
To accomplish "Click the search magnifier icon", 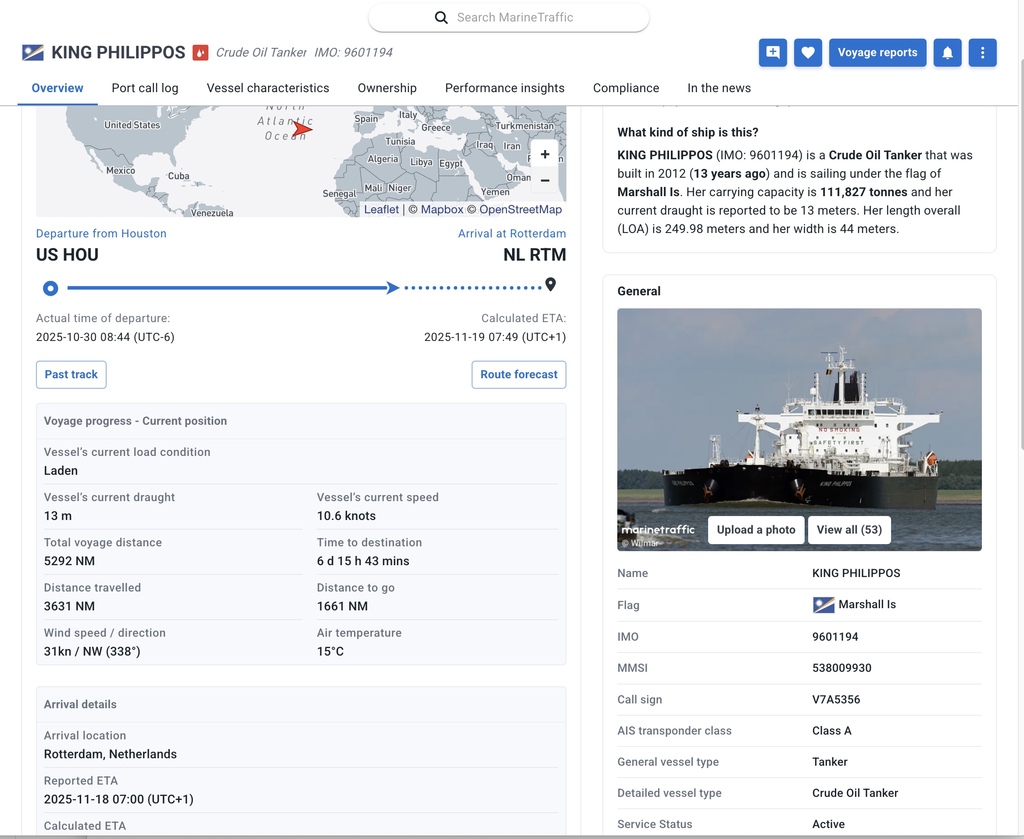I will pos(441,17).
